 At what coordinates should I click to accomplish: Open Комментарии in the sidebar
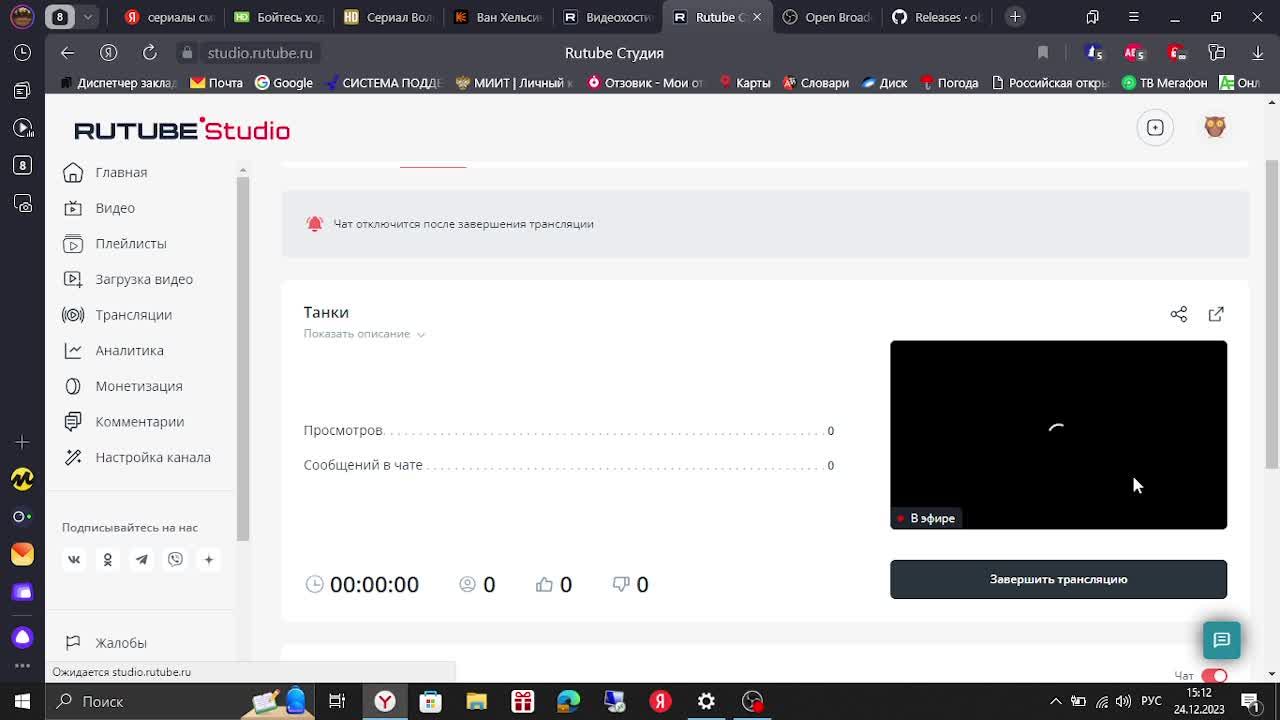click(x=140, y=422)
